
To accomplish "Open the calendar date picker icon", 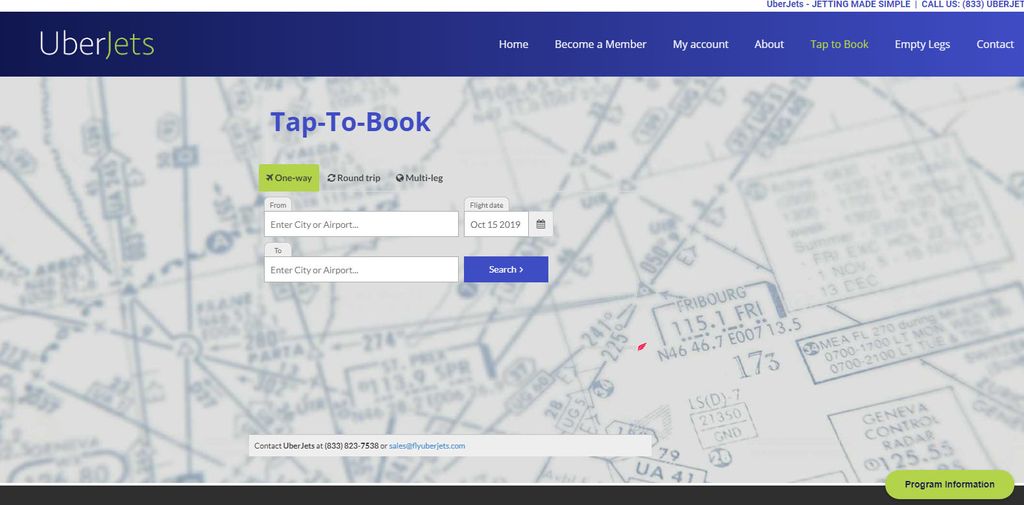I will pyautogui.click(x=541, y=224).
